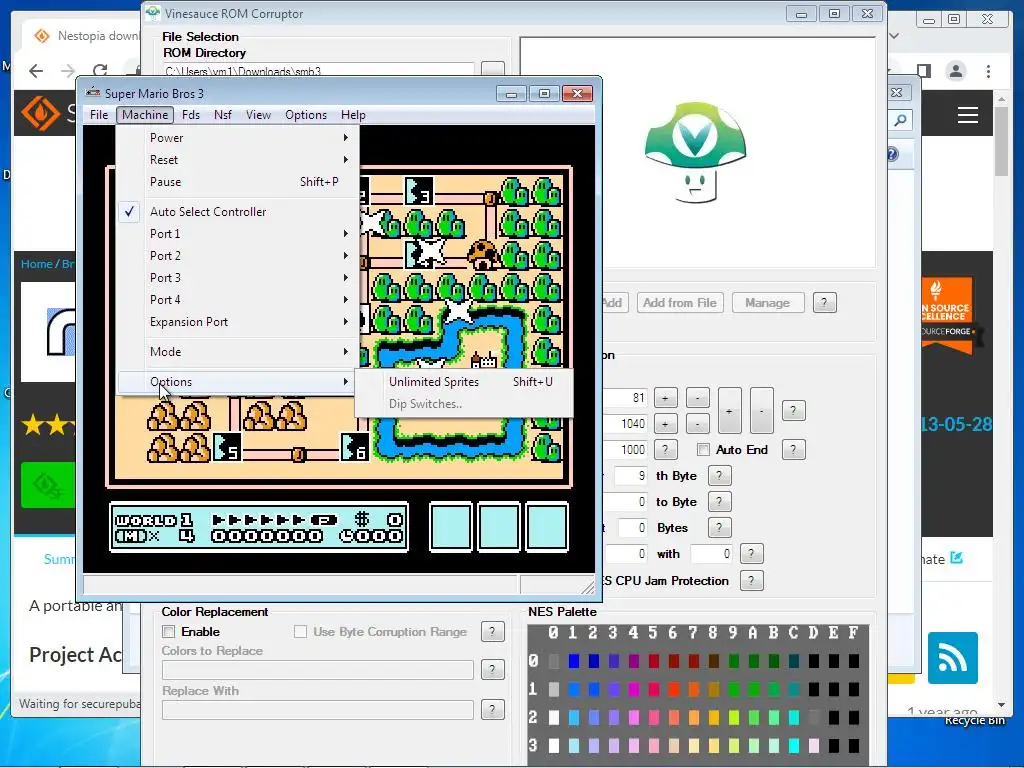Open the View menu in Nestopia

coord(258,115)
